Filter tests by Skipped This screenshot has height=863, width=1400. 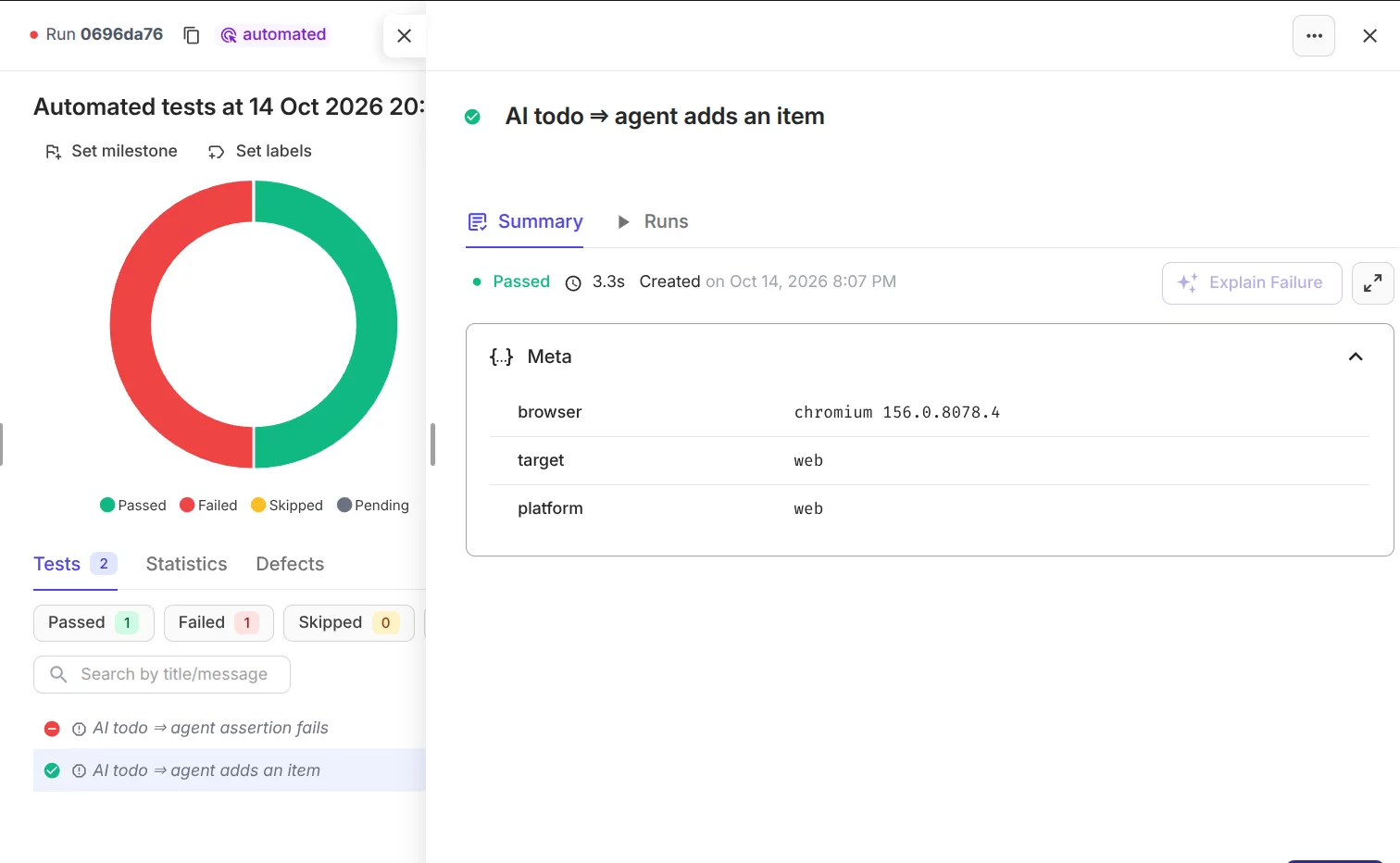348,622
